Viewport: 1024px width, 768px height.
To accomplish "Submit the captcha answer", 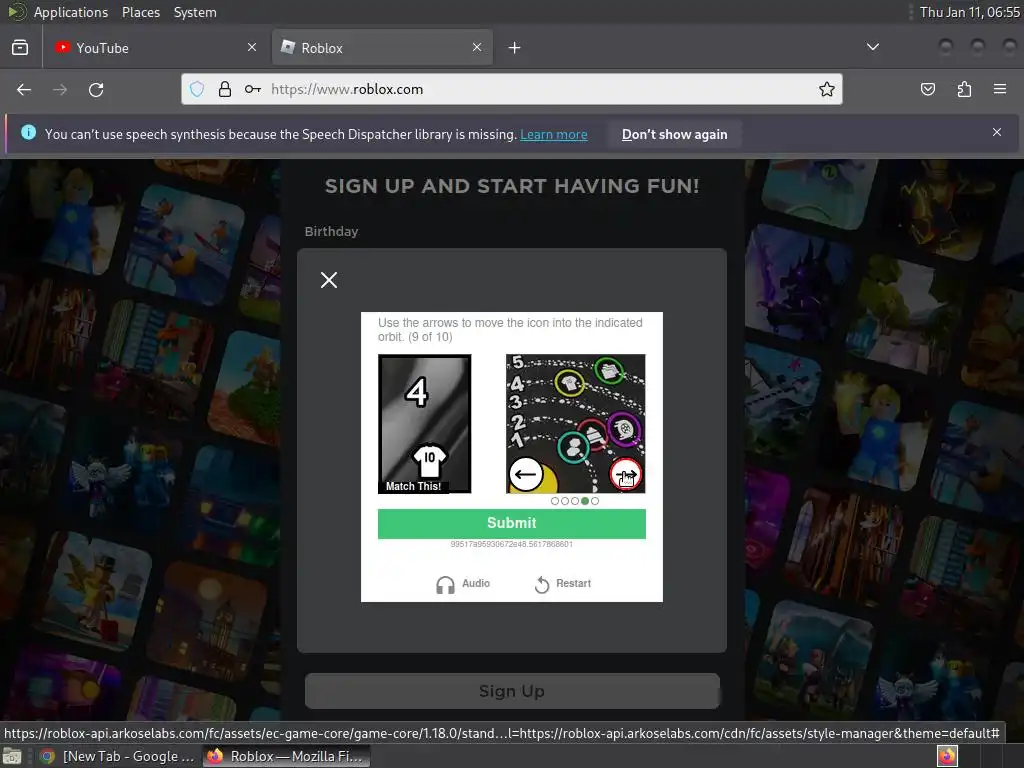I will tap(511, 523).
